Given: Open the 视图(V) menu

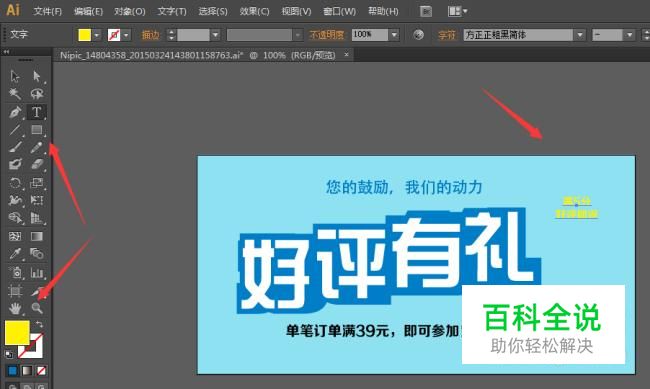Looking at the screenshot, I should click(296, 11).
